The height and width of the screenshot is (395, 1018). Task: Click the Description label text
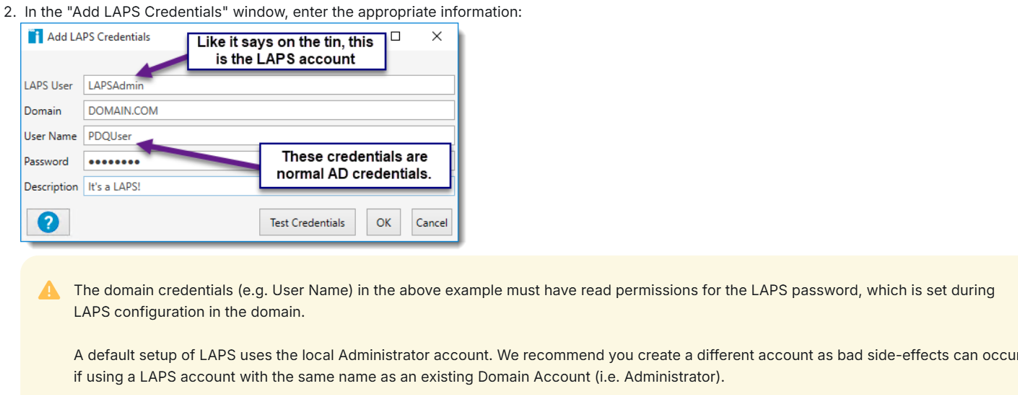51,186
